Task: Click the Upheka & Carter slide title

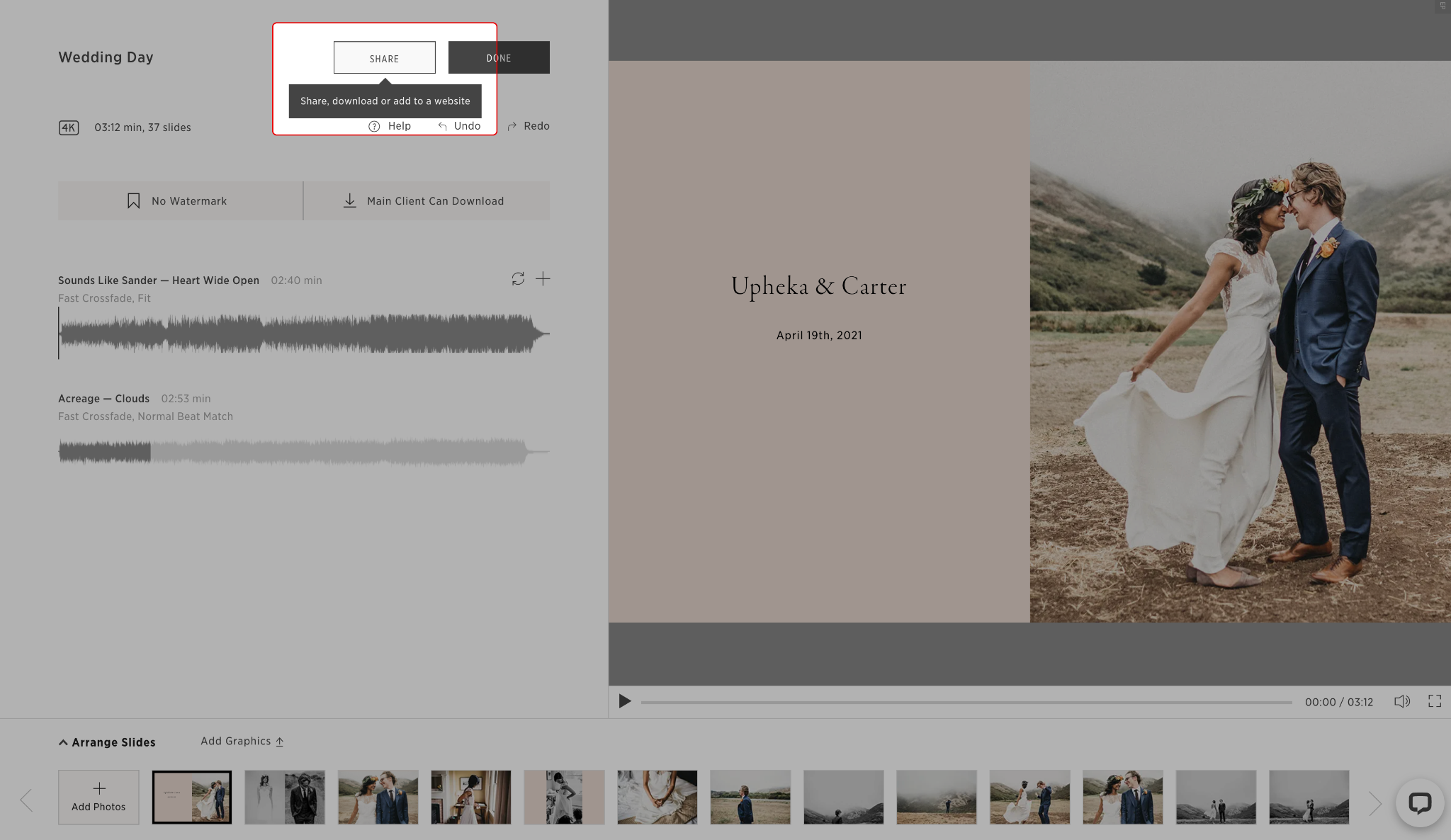Action: (819, 286)
